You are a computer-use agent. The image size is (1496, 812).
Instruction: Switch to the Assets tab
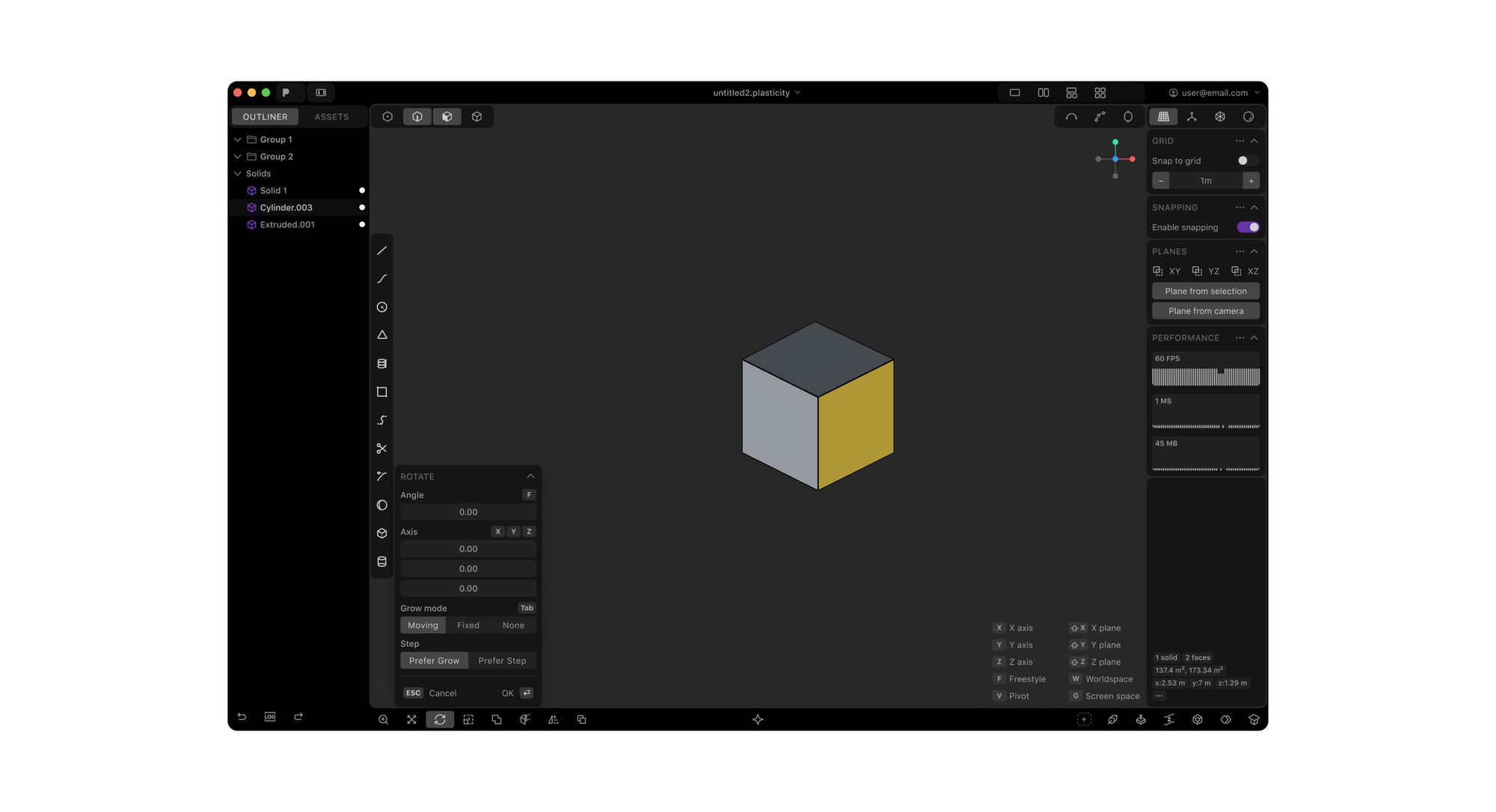pyautogui.click(x=331, y=117)
